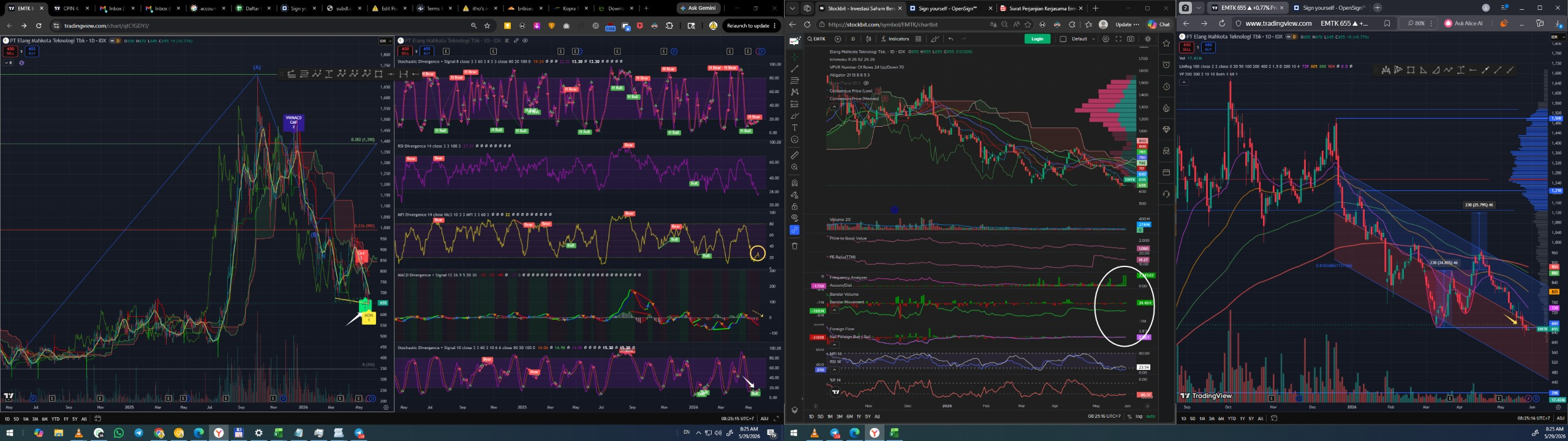Image resolution: width=1568 pixels, height=441 pixels.
Task: Open candlestick chart type selector
Action: coord(869,39)
